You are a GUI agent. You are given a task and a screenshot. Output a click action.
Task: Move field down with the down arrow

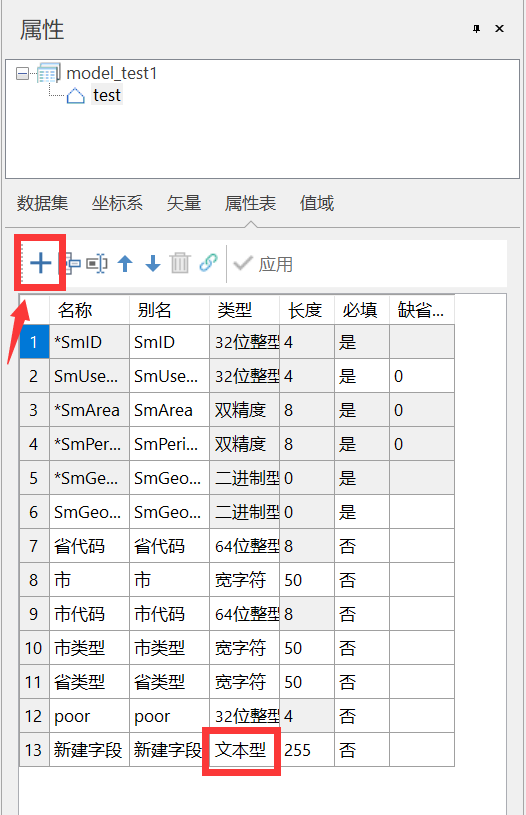coord(153,264)
